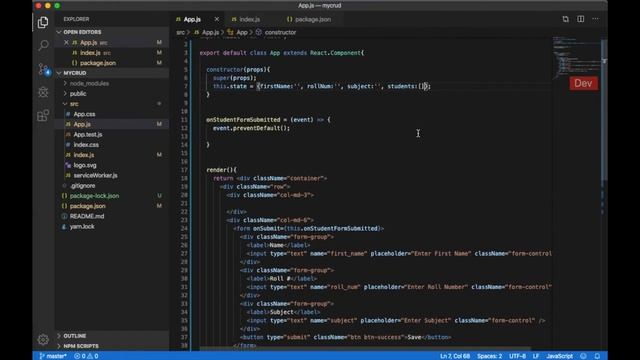This screenshot has height=360, width=640.
Task: Open package.json in MYCRUD tree
Action: pos(87,206)
